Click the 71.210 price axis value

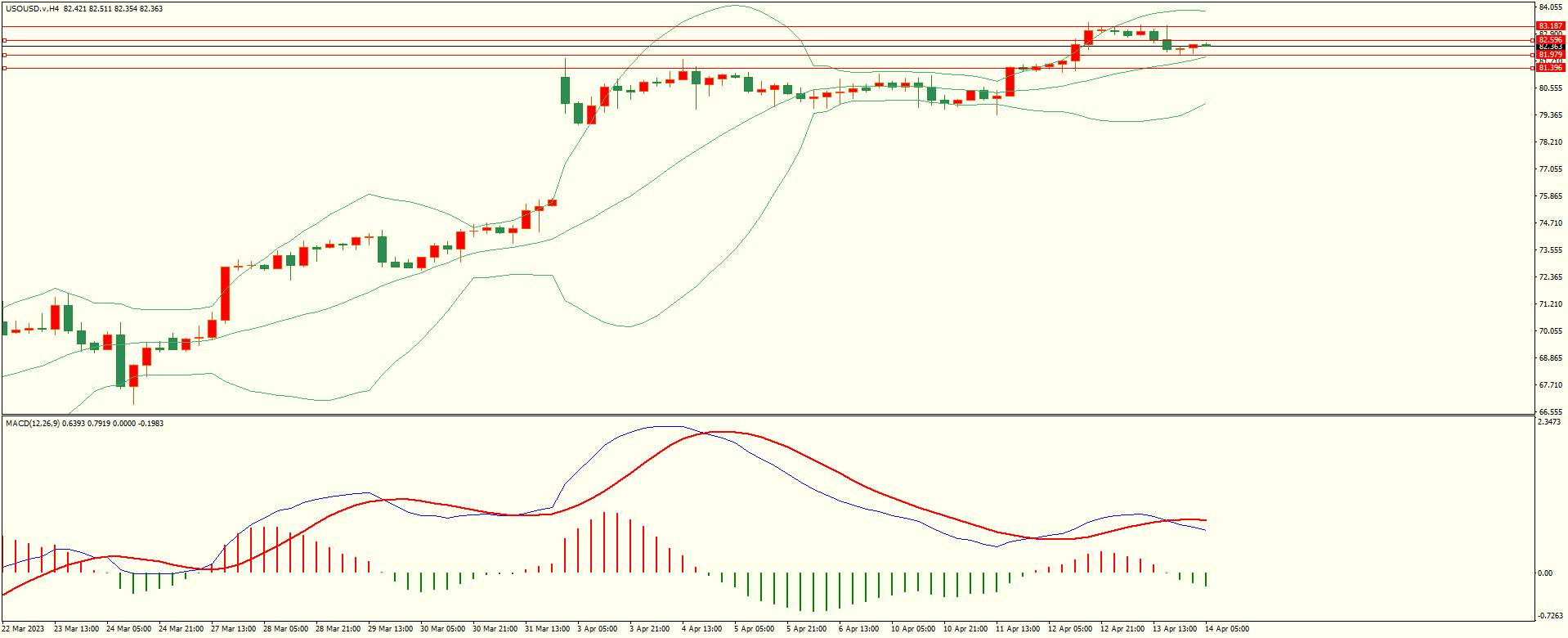point(1551,304)
